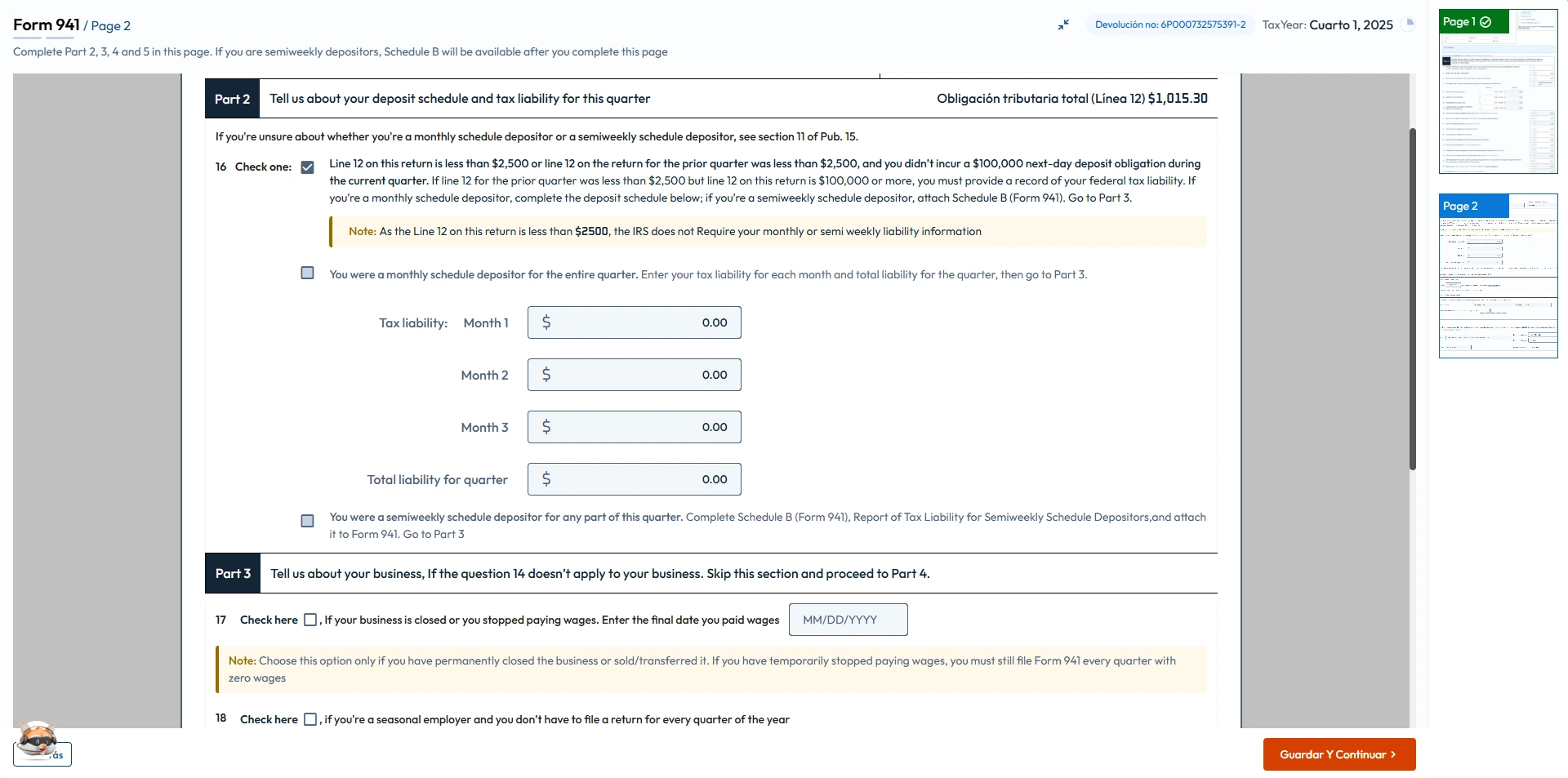Click 'Cuarto 1, 2025' tax year text
The width and height of the screenshot is (1568, 778).
pyautogui.click(x=1351, y=24)
